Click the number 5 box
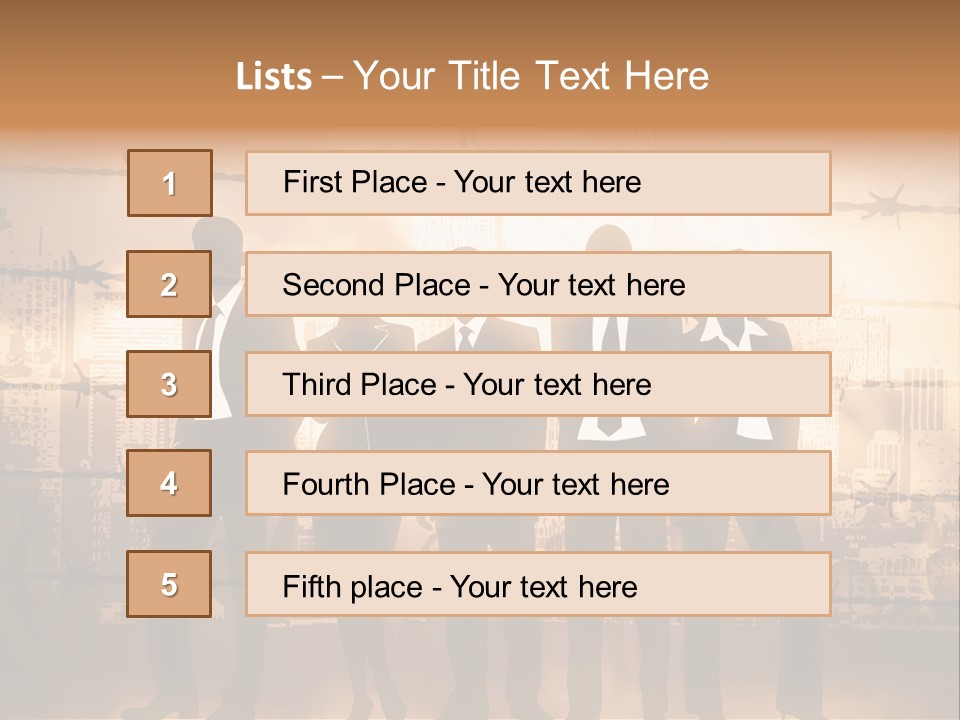Viewport: 960px width, 720px height. tap(169, 584)
